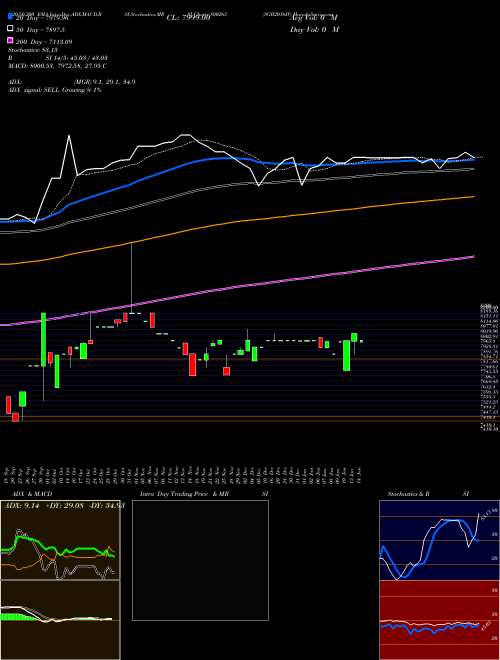Image resolution: width=500 pixels, height=660 pixels.
Task: Click the white 50 Day legend swatch
Action: tap(10, 29)
